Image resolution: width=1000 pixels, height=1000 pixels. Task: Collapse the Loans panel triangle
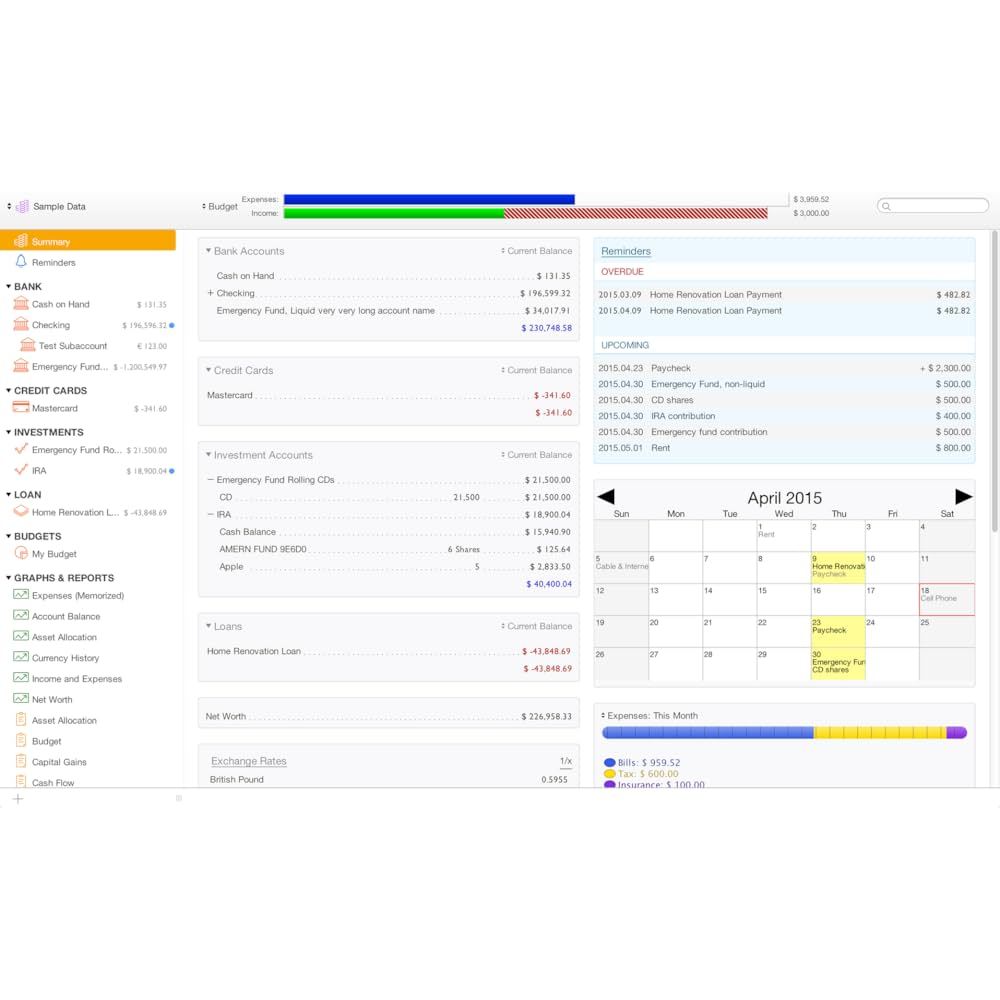pos(209,626)
